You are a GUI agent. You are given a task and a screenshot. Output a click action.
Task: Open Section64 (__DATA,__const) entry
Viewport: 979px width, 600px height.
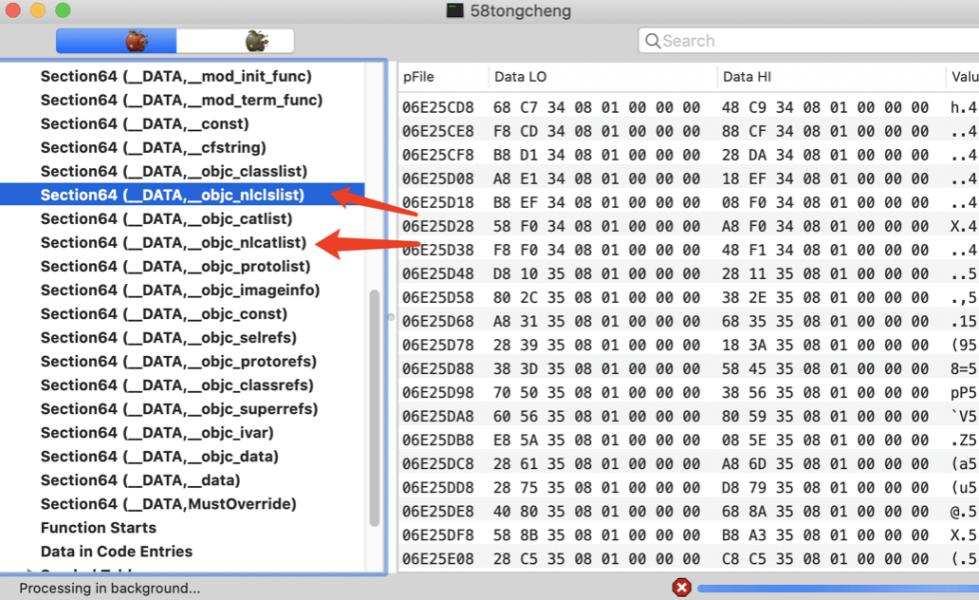click(144, 124)
